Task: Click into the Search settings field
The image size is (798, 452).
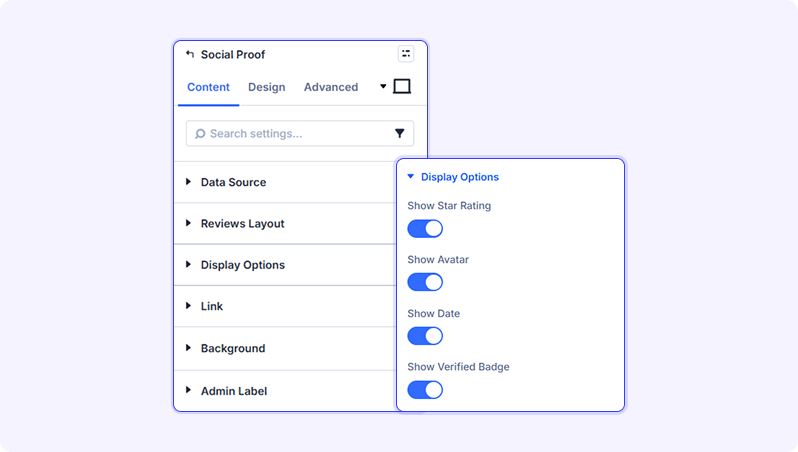Action: point(300,133)
